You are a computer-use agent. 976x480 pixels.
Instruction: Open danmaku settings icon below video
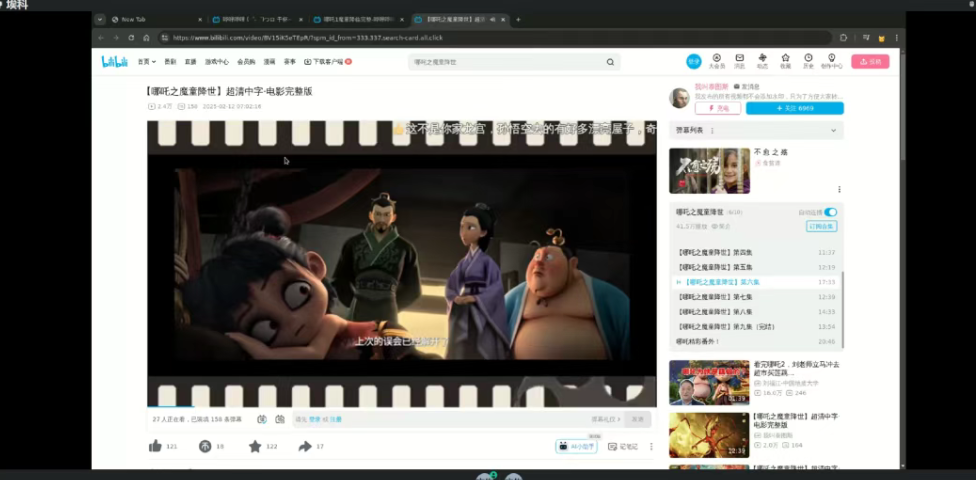click(278, 419)
